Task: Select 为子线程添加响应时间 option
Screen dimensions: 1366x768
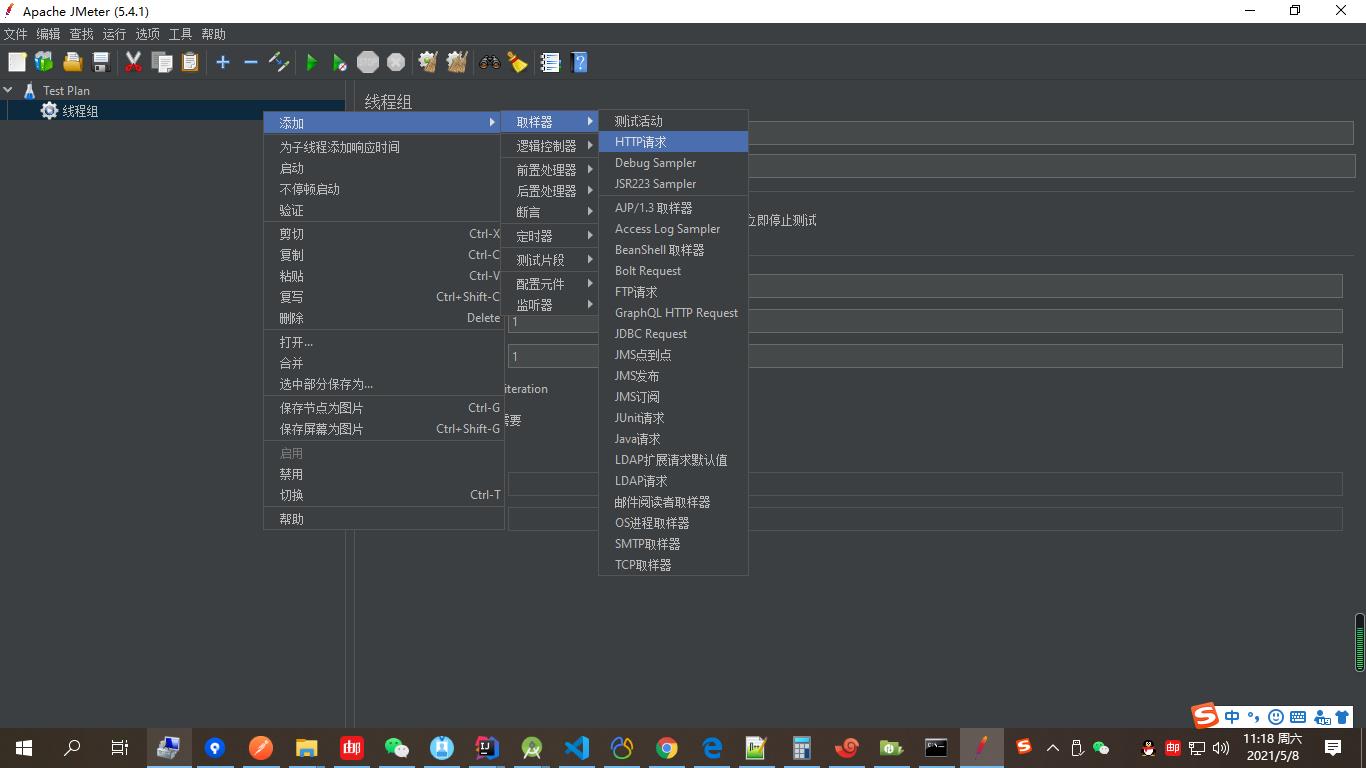Action: (x=383, y=147)
